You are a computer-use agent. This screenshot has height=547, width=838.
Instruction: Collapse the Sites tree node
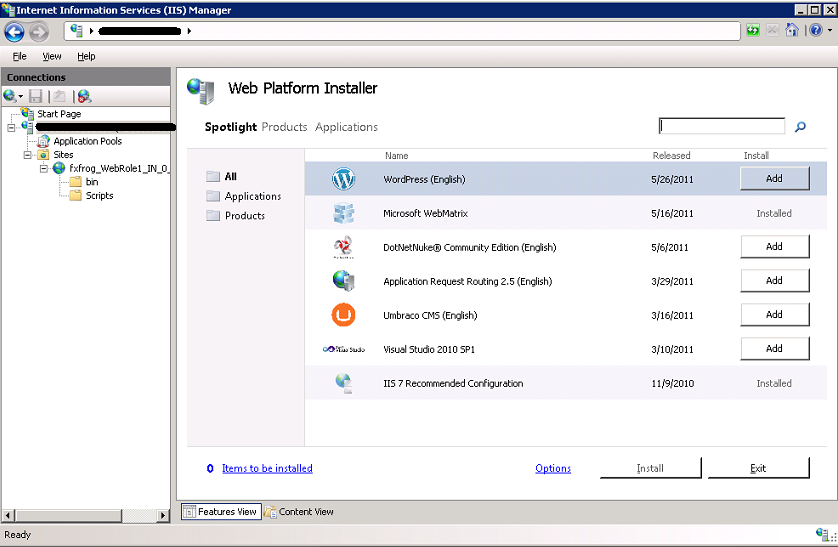point(27,155)
